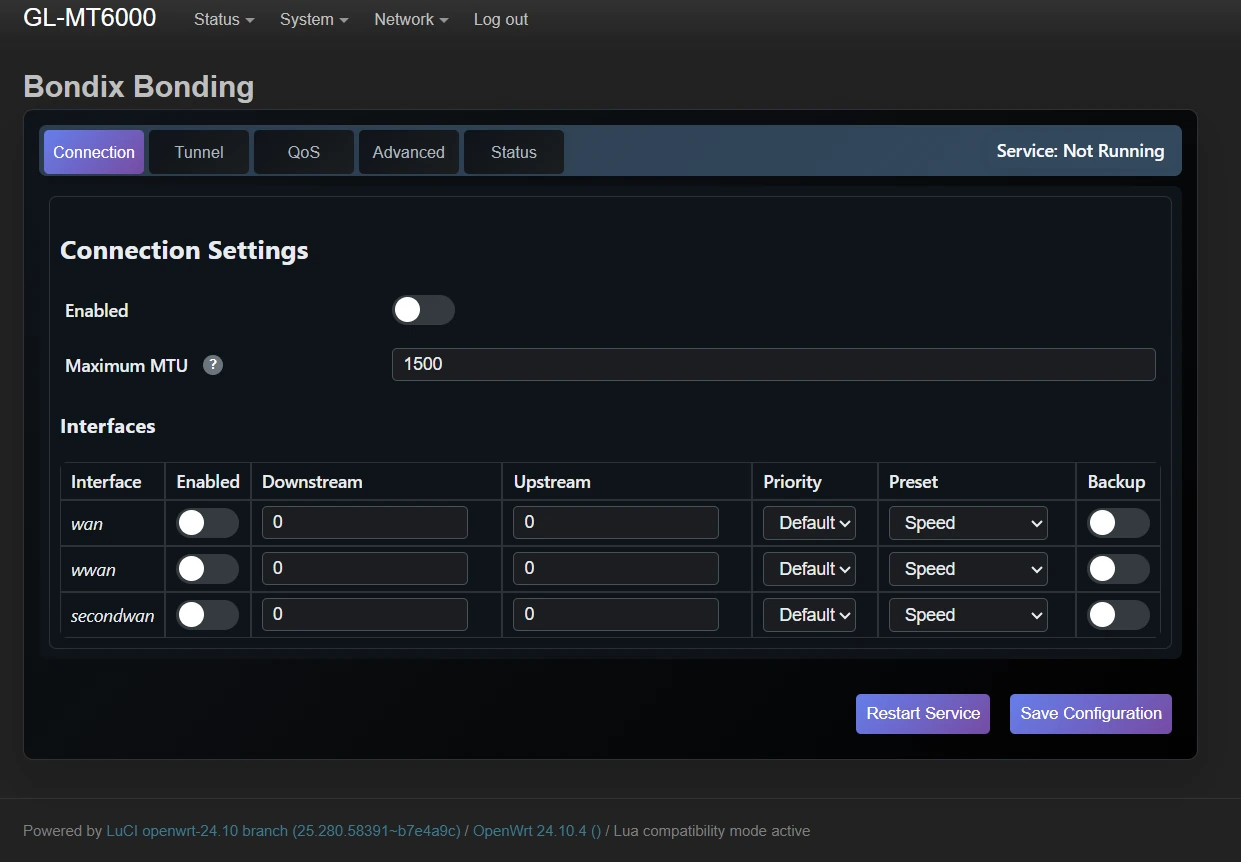Click the Maximum MTU help icon
Screen dimensions: 1241x862
coord(213,365)
